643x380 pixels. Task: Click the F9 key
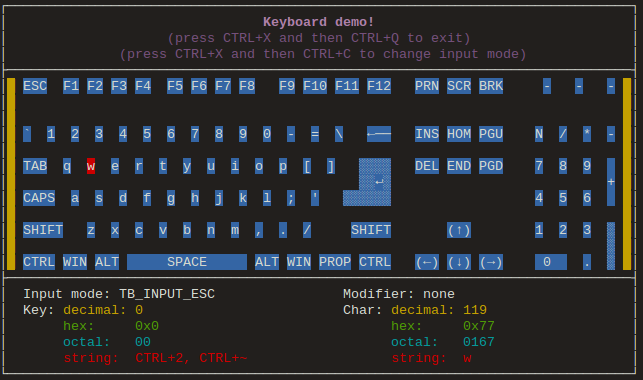(287, 86)
